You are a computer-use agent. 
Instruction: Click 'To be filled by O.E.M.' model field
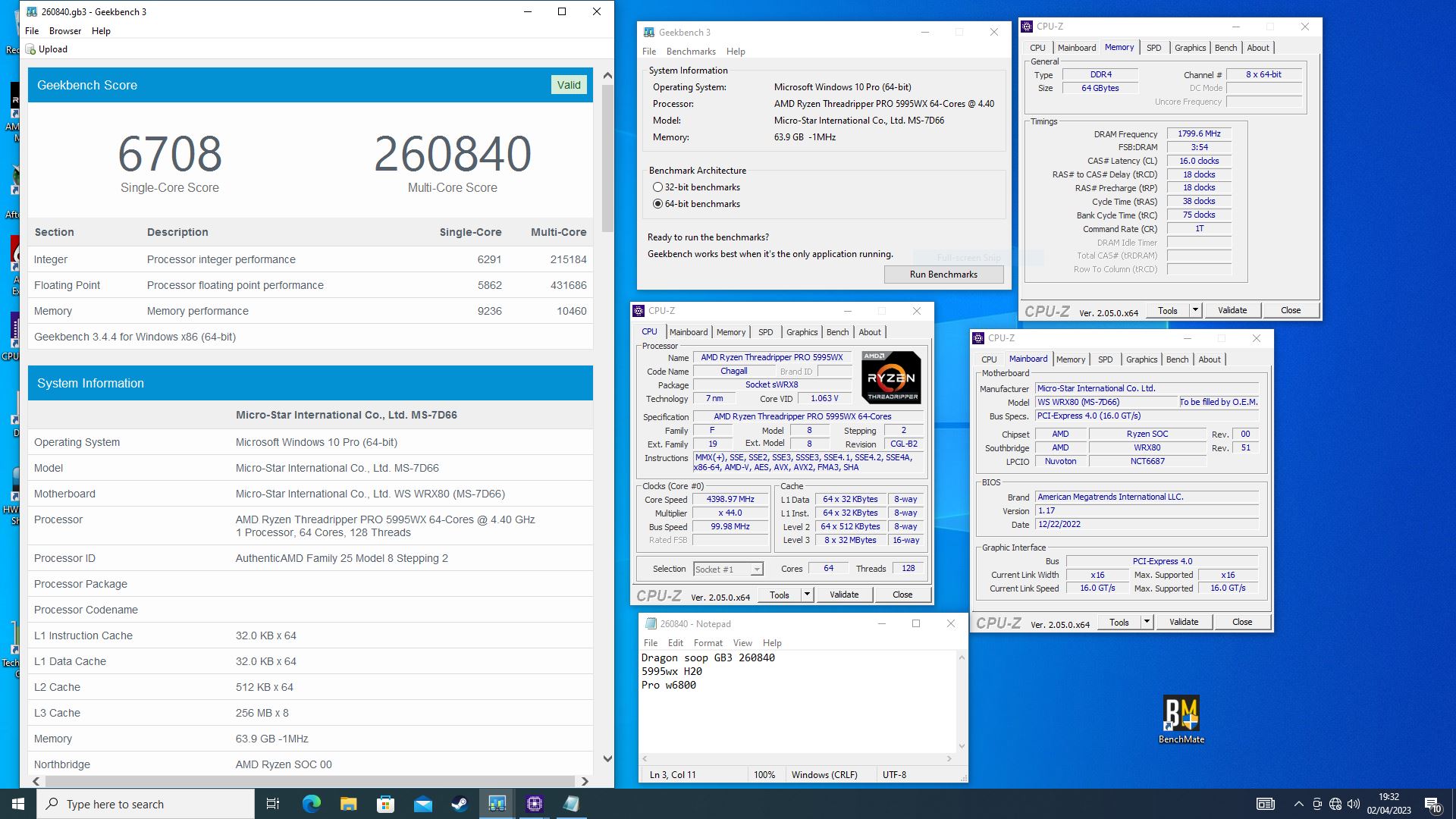tap(1219, 402)
